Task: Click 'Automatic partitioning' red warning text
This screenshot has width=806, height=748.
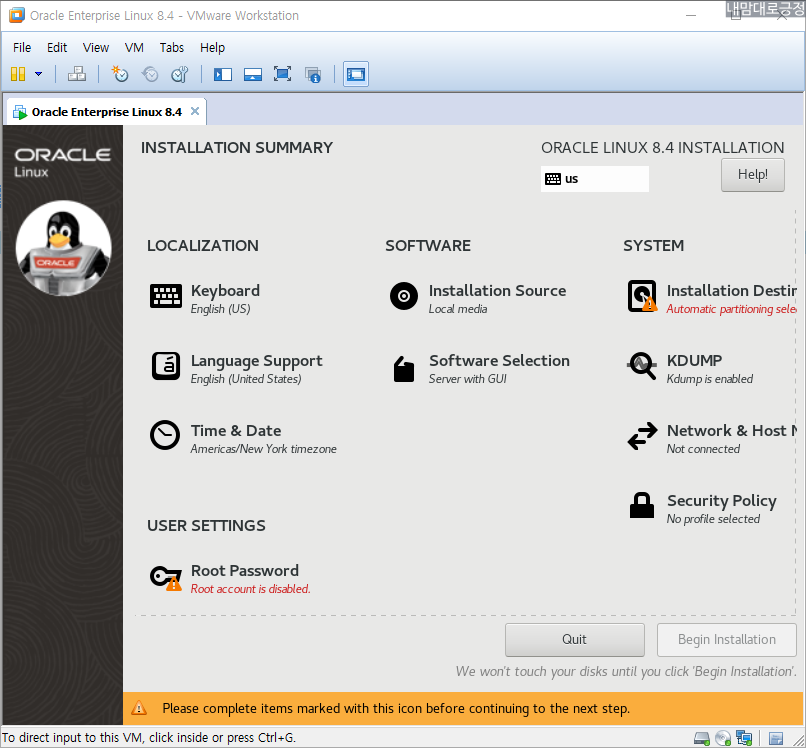Action: coord(731,309)
